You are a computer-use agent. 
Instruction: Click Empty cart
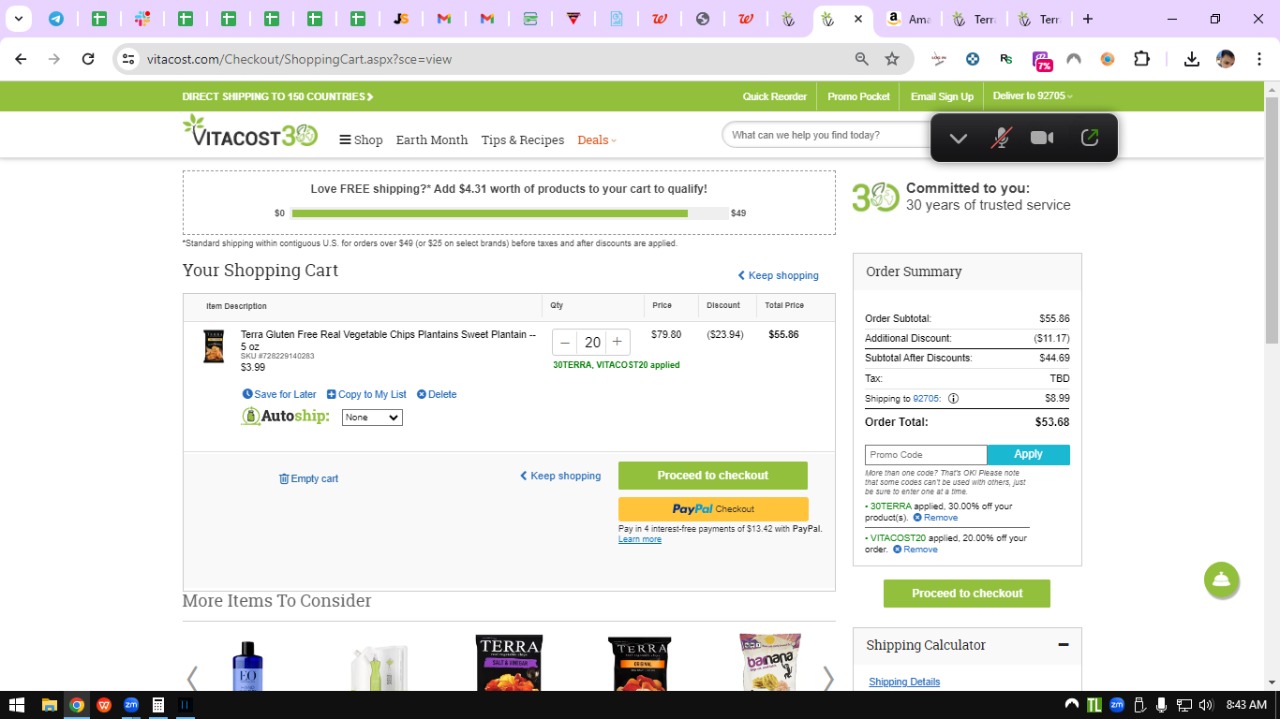click(x=308, y=478)
